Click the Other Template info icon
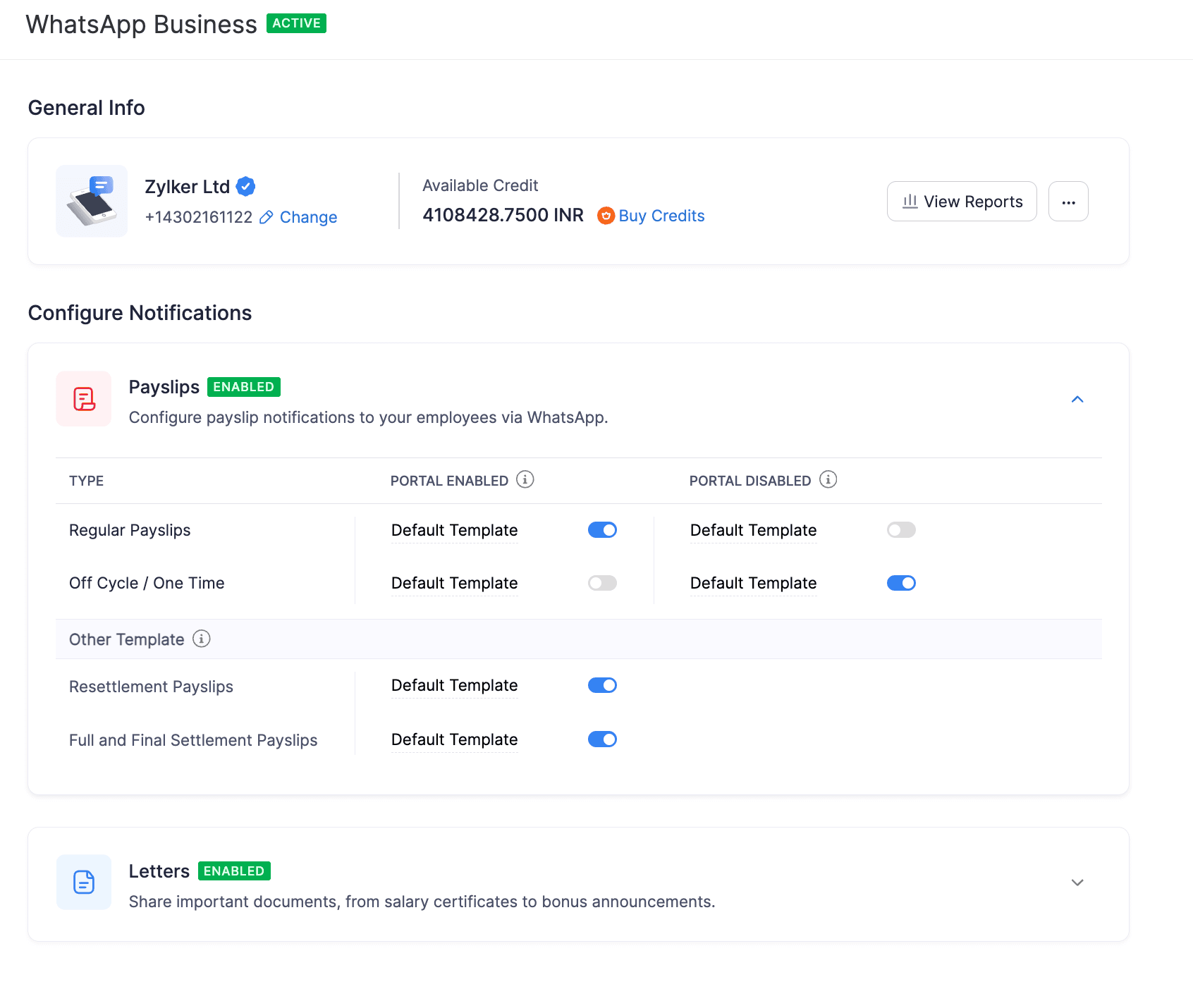Screen dimensions: 1193x1008 coord(202,639)
